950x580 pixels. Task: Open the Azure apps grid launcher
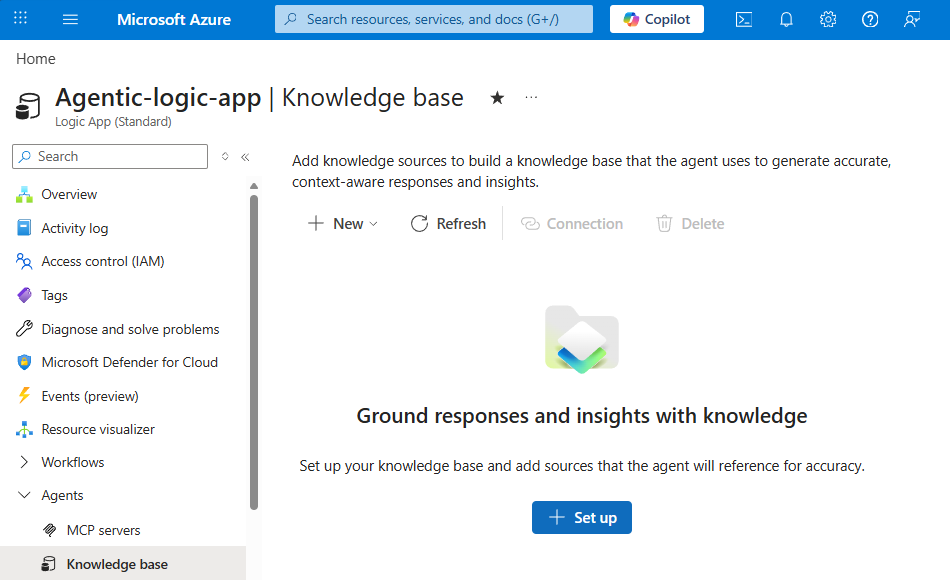click(20, 18)
